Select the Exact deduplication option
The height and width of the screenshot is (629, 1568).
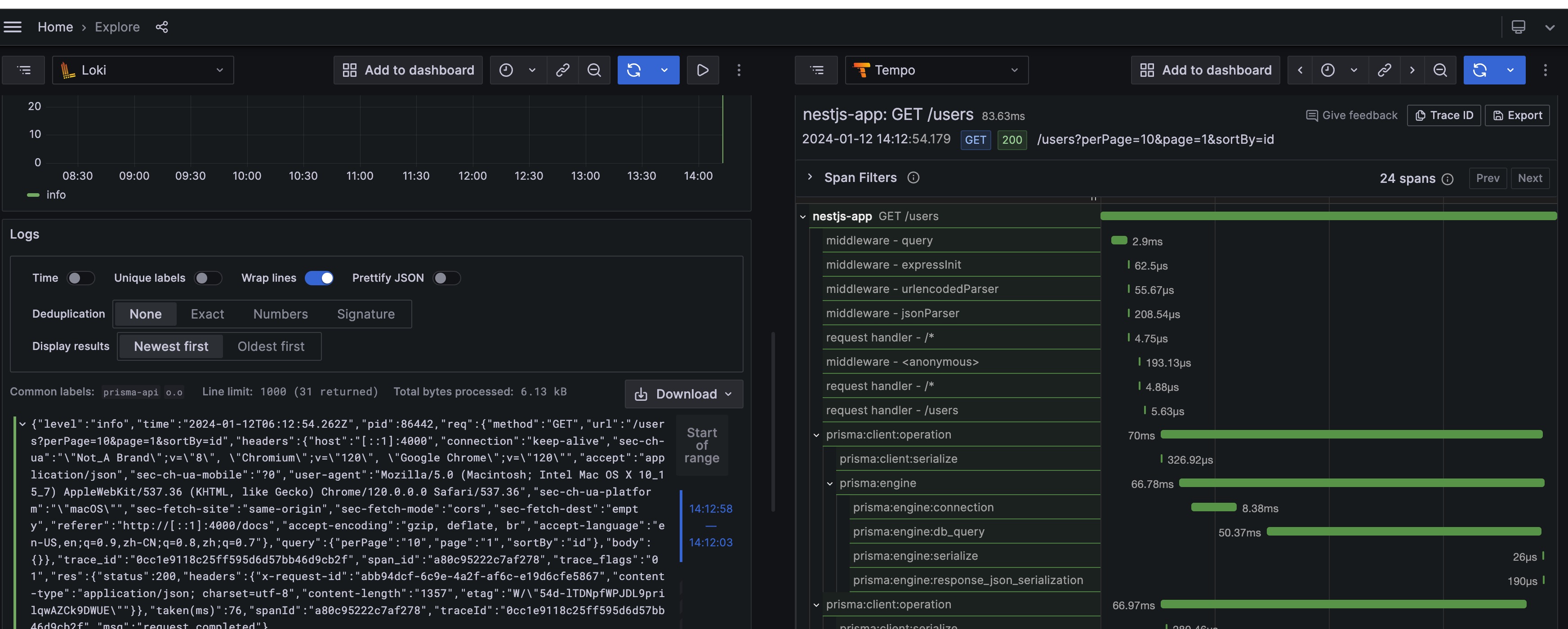point(206,313)
